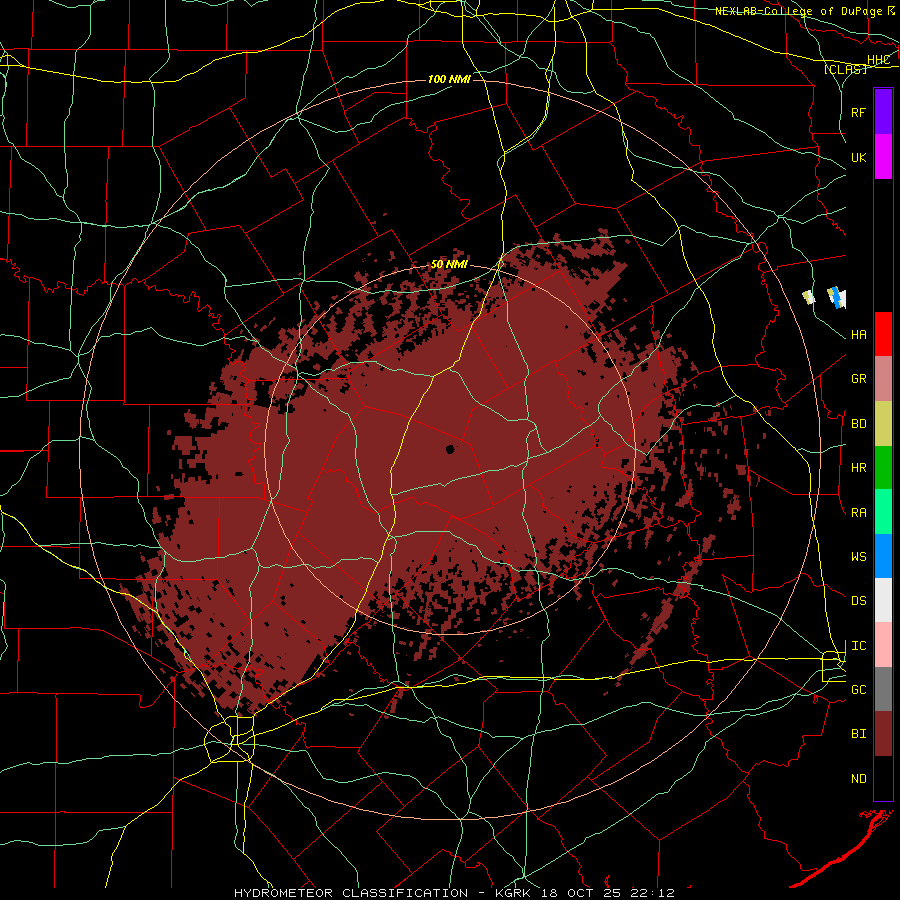Viewport: 900px width, 900px height.
Task: Click the 'HR' legend label
Action: pos(858,468)
